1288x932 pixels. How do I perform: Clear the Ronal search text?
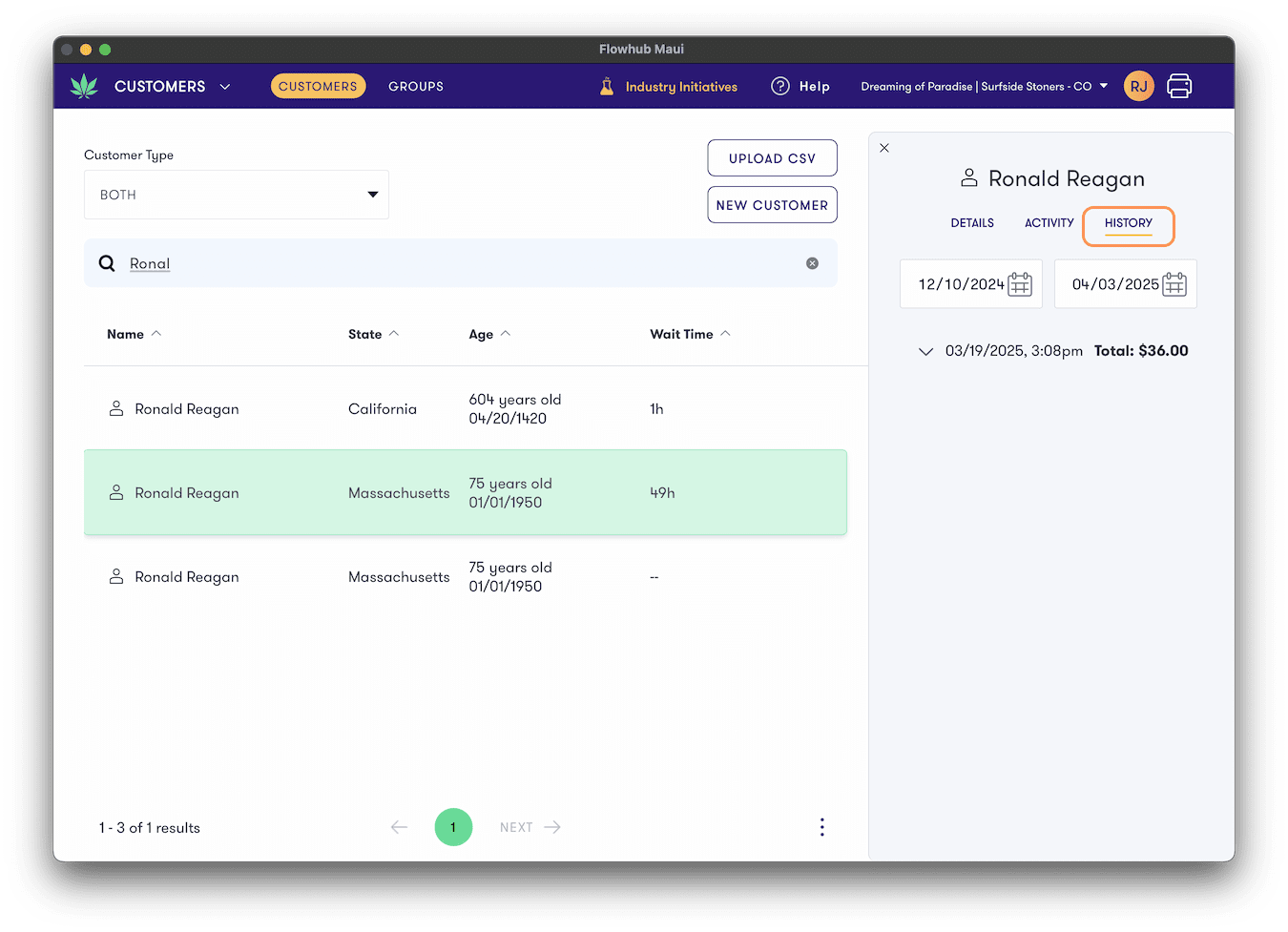pos(812,263)
